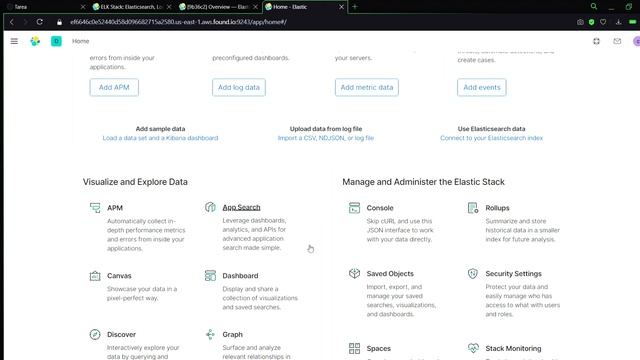
Task: Switch to the Tarea browser tab
Action: pyautogui.click(x=45, y=7)
